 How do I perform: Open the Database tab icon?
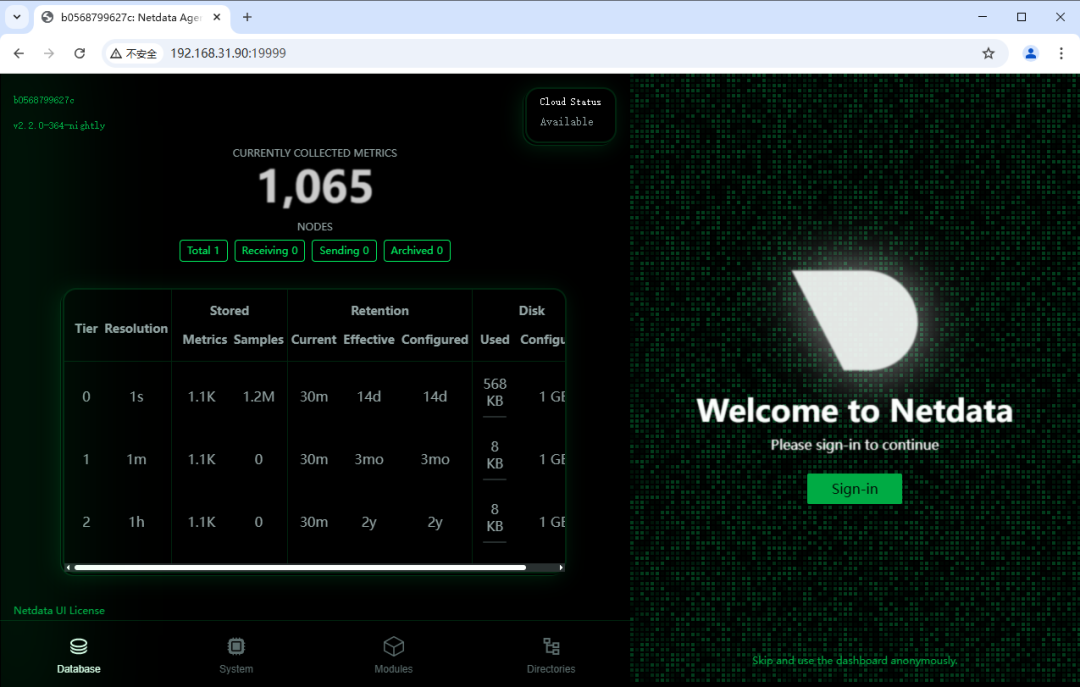[79, 646]
